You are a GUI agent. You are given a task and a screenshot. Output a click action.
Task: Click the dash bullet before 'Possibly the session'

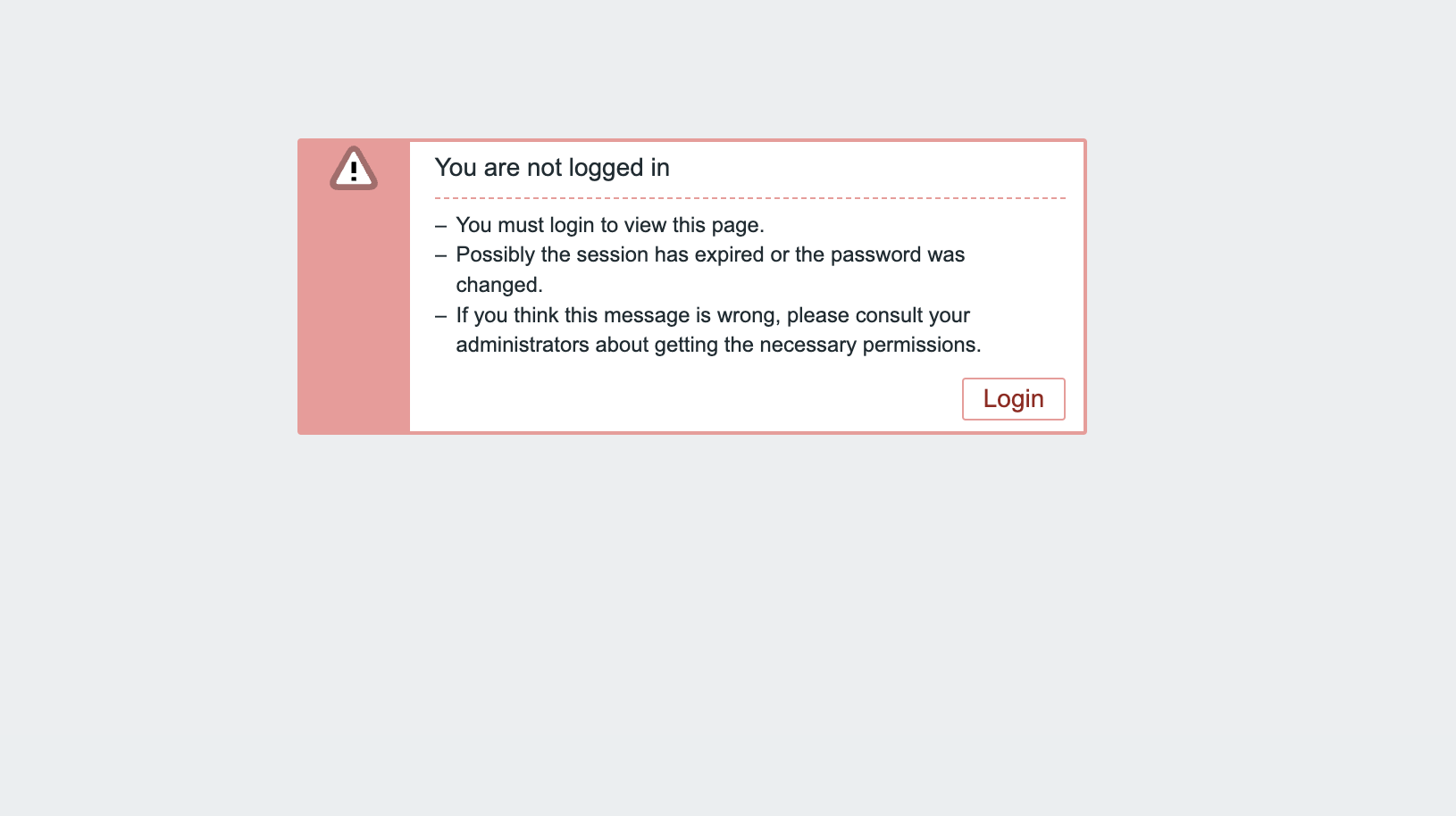(440, 255)
